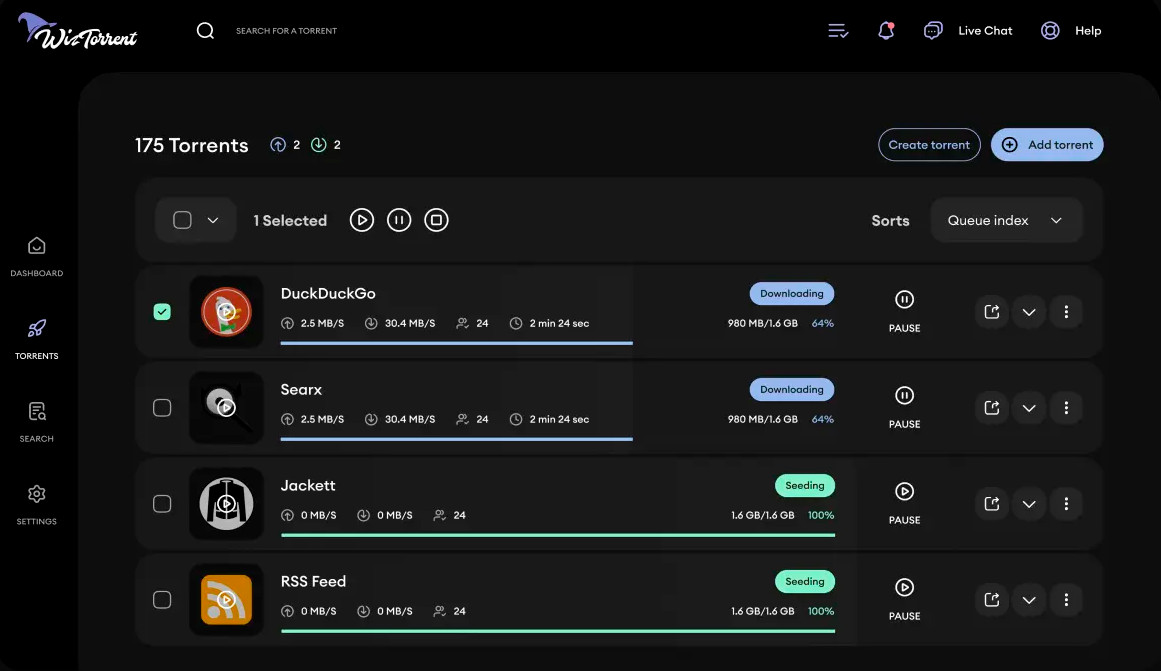Open more options for RSS Feed

click(1066, 599)
